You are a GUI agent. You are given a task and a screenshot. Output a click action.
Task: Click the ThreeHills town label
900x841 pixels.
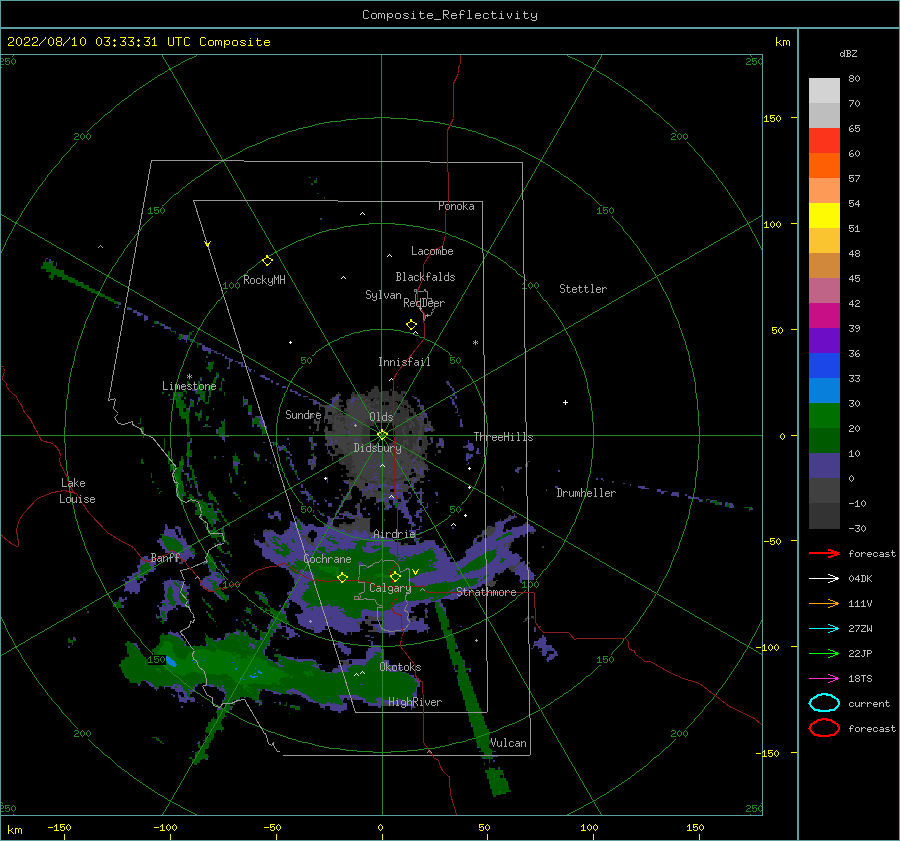pos(503,437)
